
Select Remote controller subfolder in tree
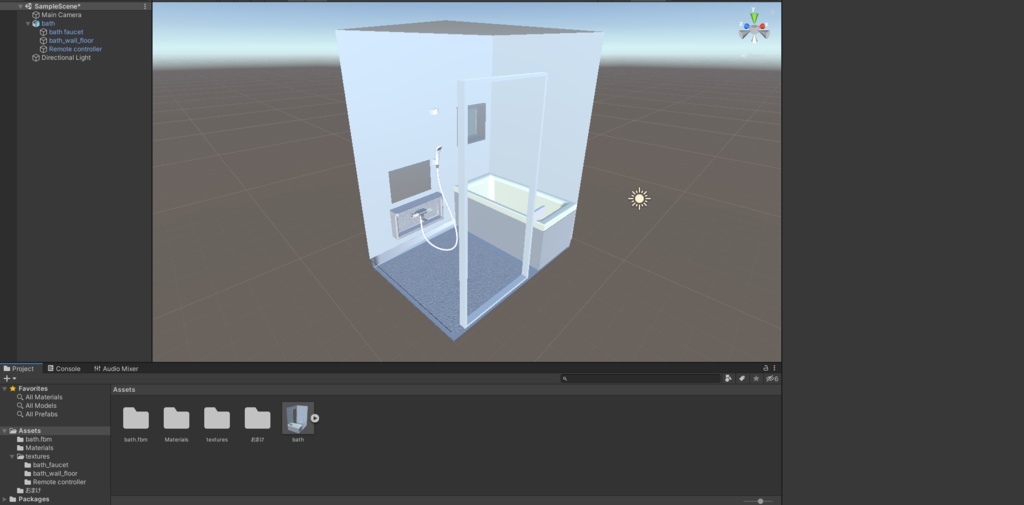tap(59, 481)
